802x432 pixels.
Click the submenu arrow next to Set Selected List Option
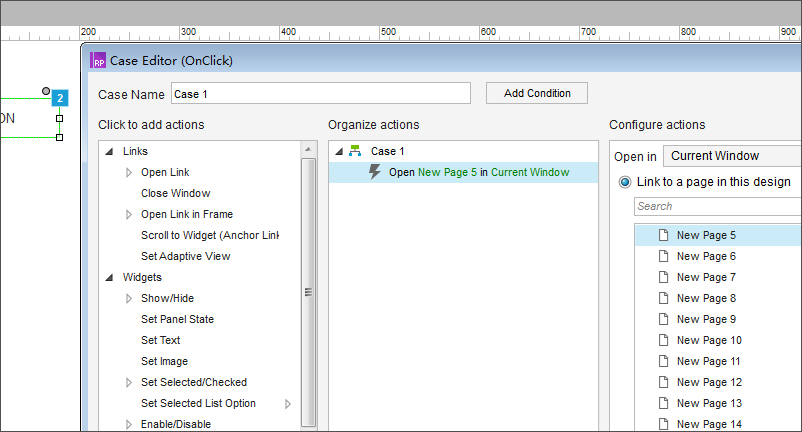[x=288, y=404]
